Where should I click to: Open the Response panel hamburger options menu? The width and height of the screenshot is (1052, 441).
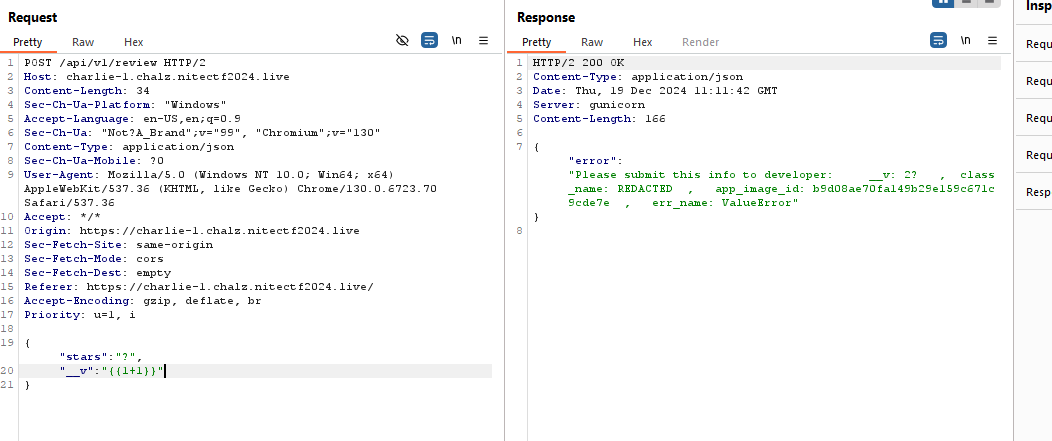pyautogui.click(x=992, y=41)
